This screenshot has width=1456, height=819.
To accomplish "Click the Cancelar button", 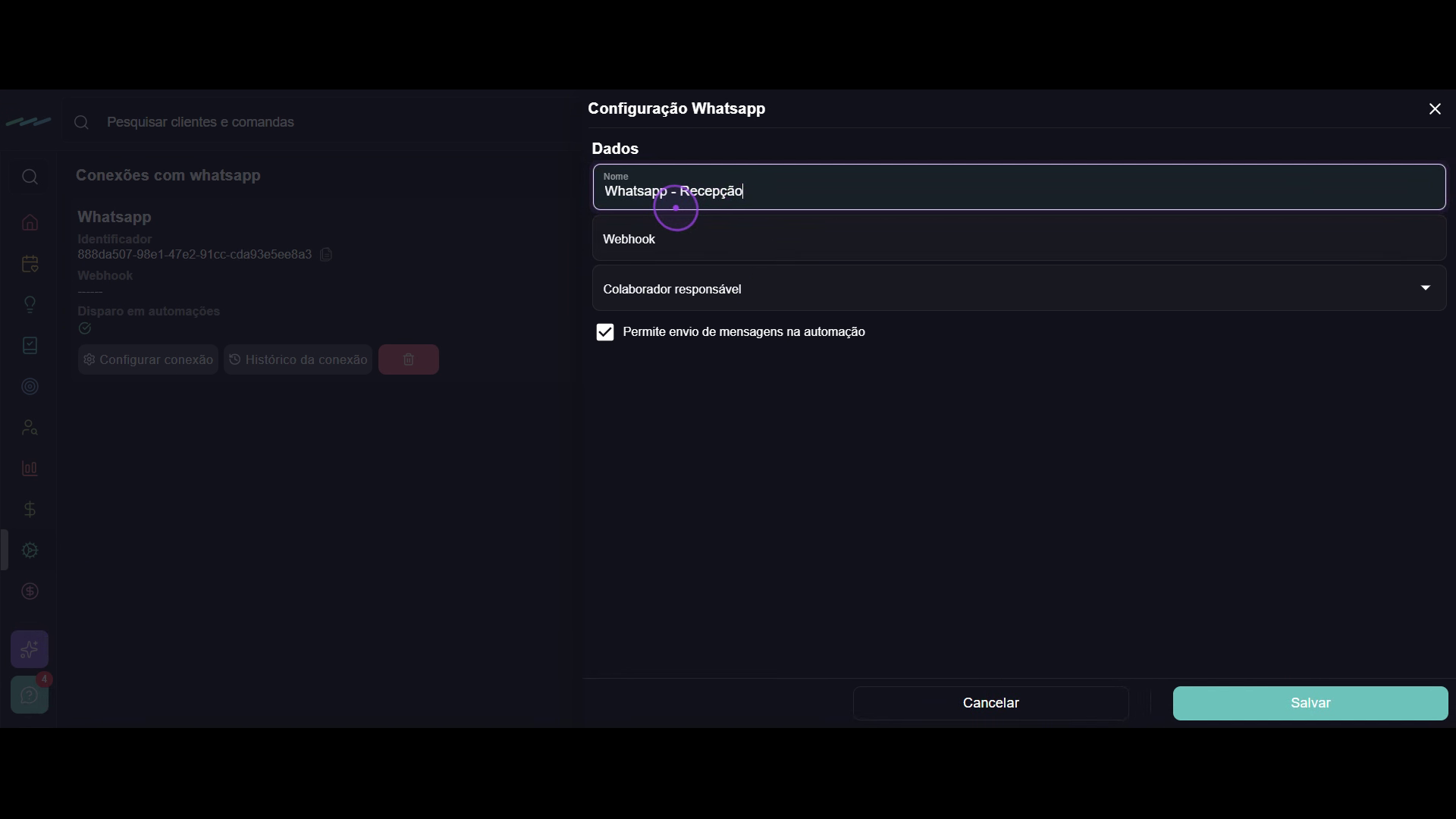I will [990, 703].
